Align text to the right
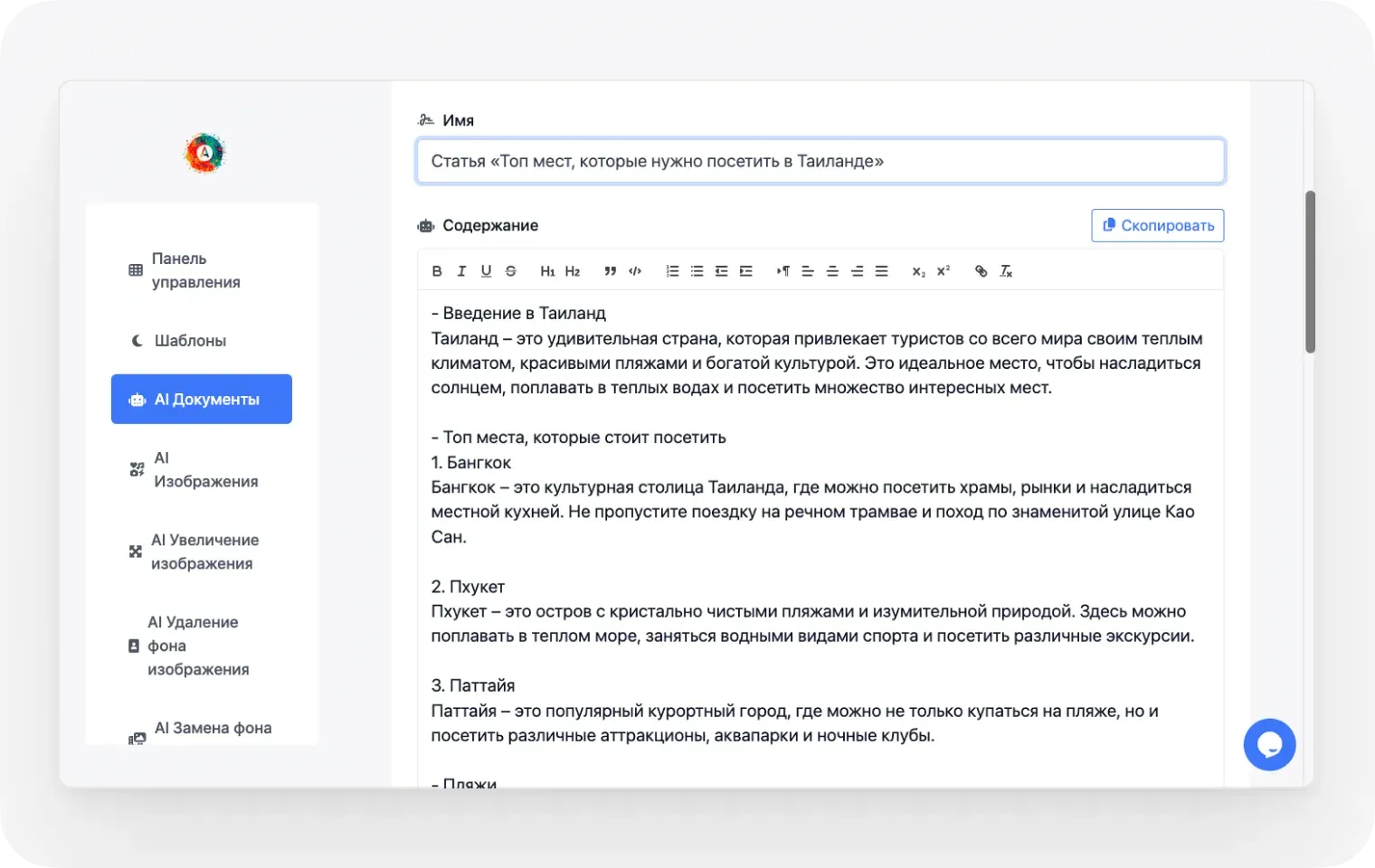This screenshot has height=868, width=1375. click(857, 271)
